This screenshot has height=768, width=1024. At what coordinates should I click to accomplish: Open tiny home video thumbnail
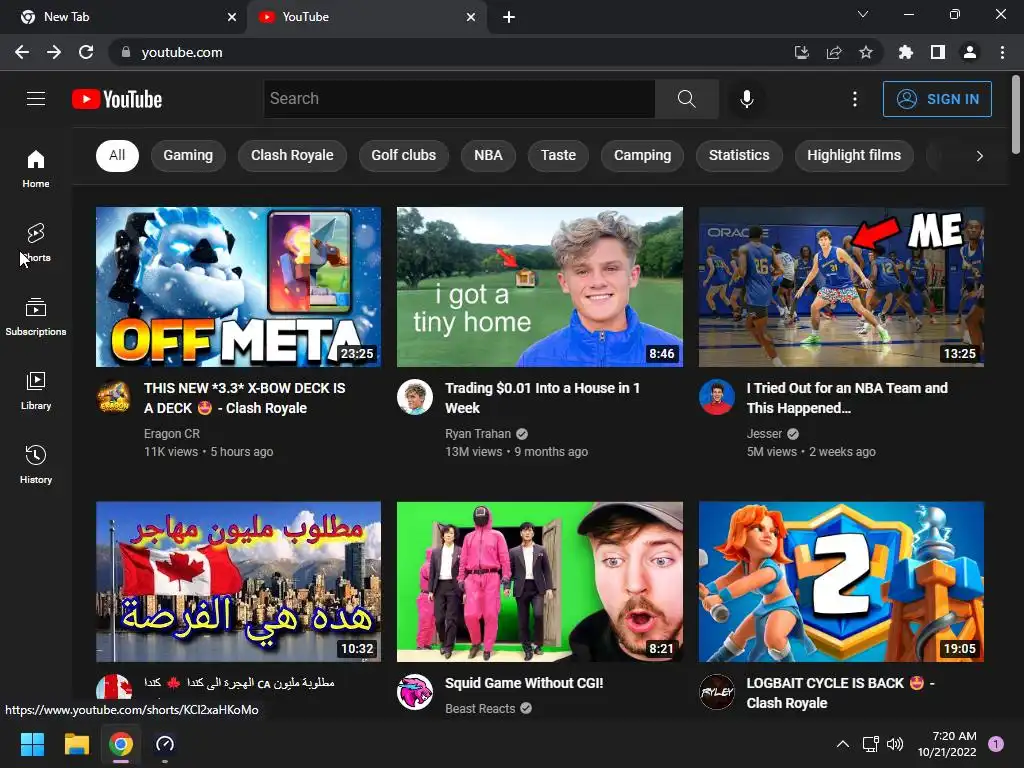point(540,287)
